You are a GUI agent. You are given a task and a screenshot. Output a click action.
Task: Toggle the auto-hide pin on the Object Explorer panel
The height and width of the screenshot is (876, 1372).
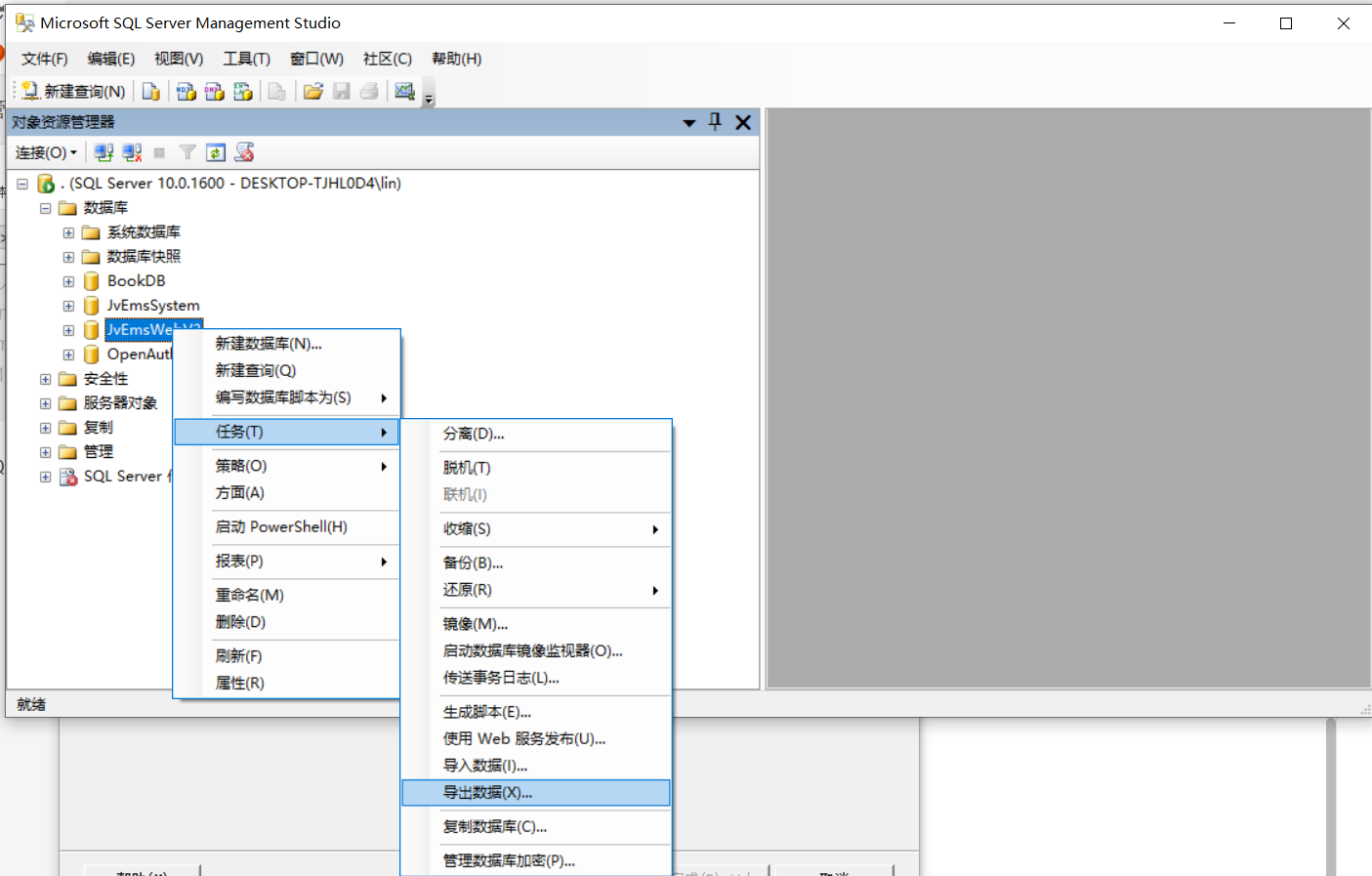click(715, 122)
